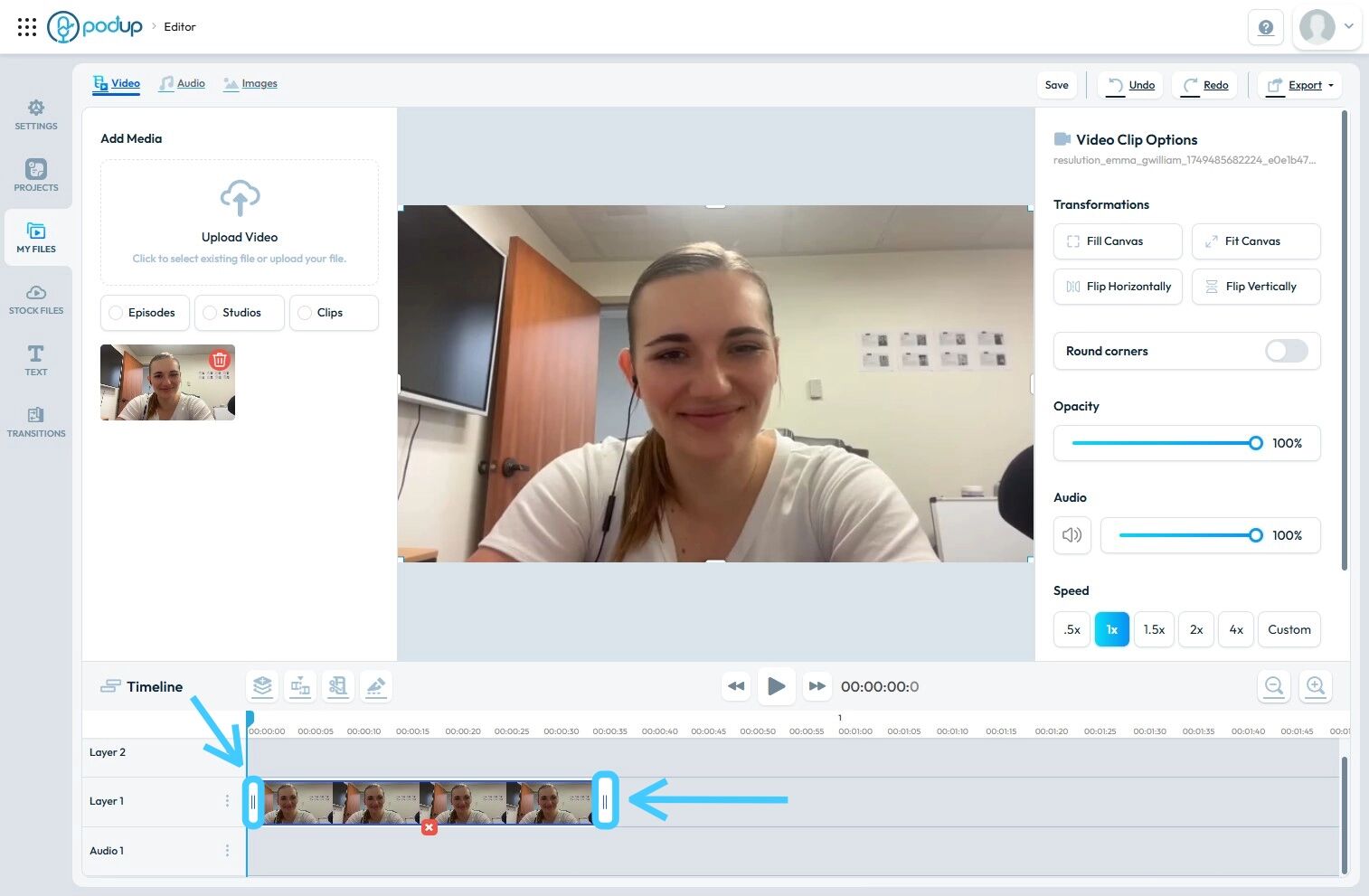Click the 00:01:00 timeline ruler mark
1369x896 pixels.
(x=855, y=731)
